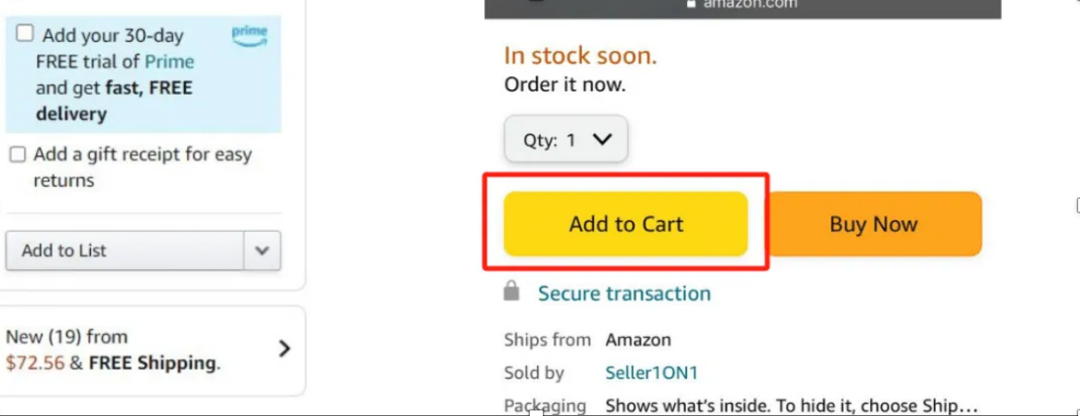Click the Prime smile logo icon
The image size is (1080, 416).
(x=249, y=36)
